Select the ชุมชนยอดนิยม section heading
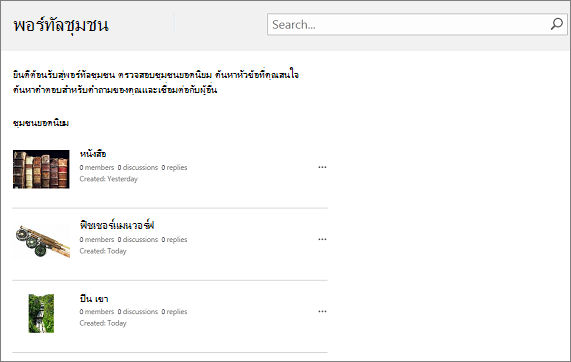This screenshot has width=571, height=362. (41, 123)
